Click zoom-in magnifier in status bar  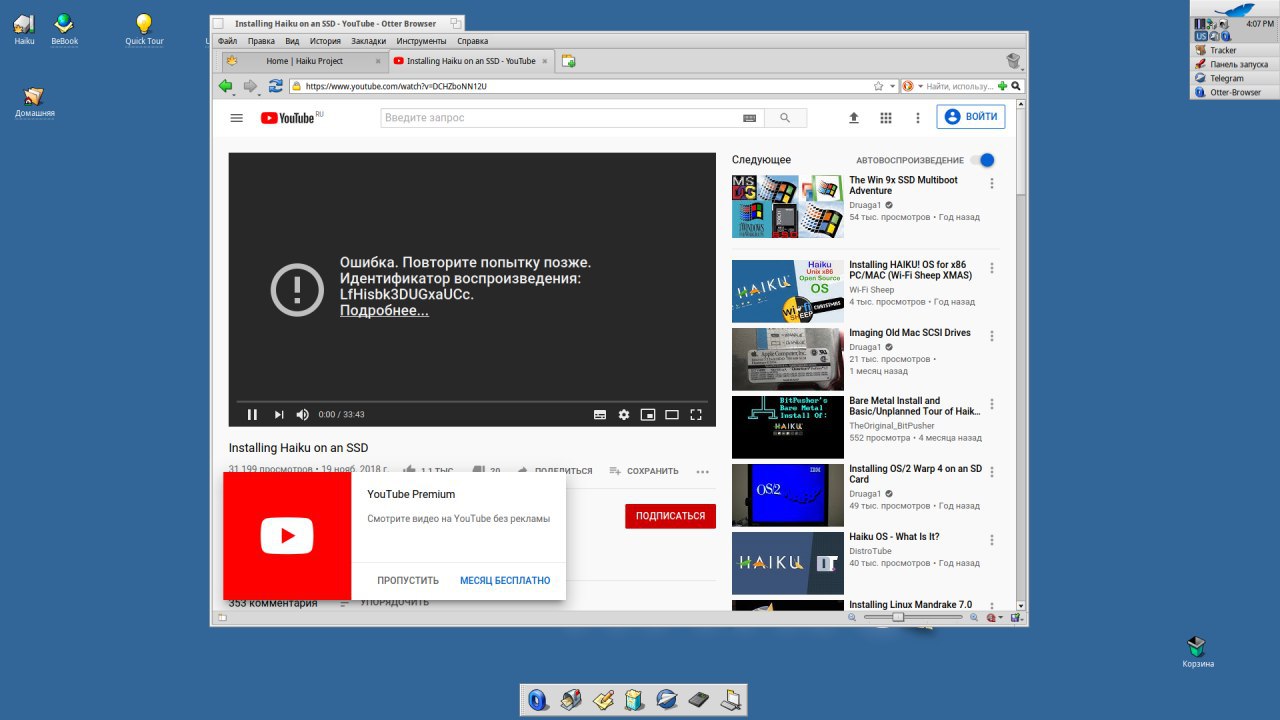point(974,617)
